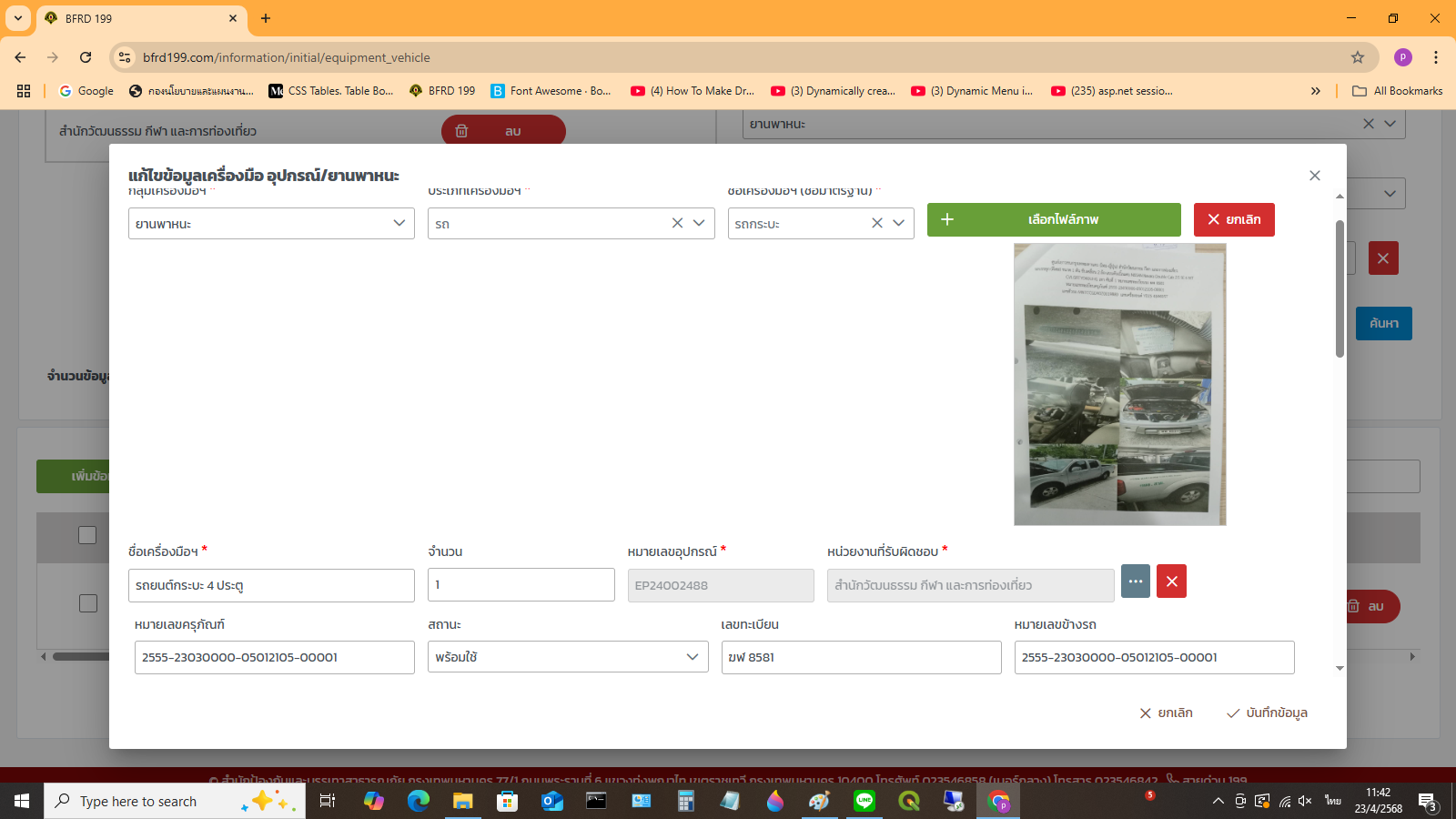Click the uploaded vehicle photo thumbnail
Screen dimensions: 1456x819
pos(1119,384)
